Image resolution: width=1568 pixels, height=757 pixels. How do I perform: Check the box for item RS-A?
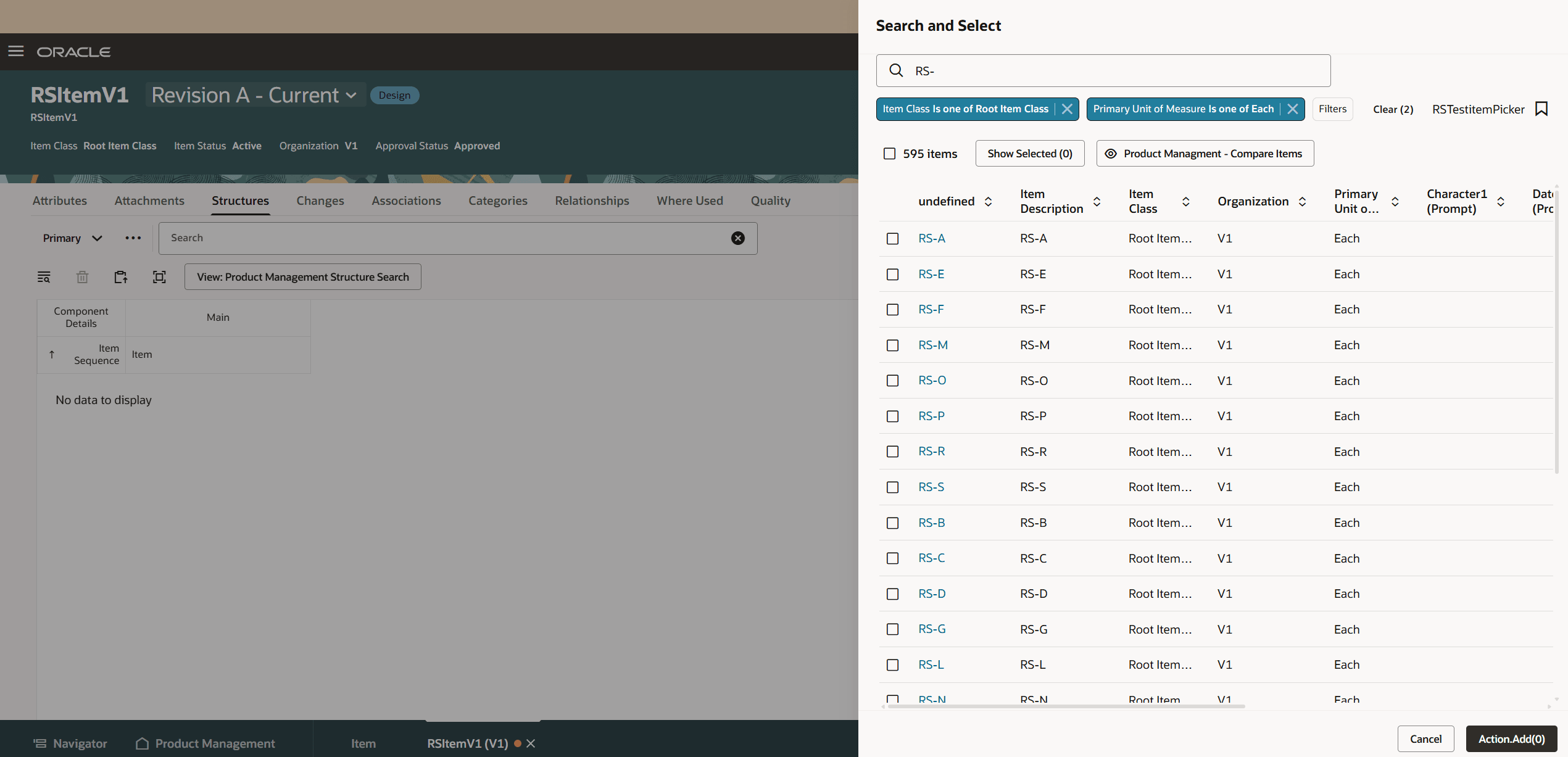pos(892,239)
